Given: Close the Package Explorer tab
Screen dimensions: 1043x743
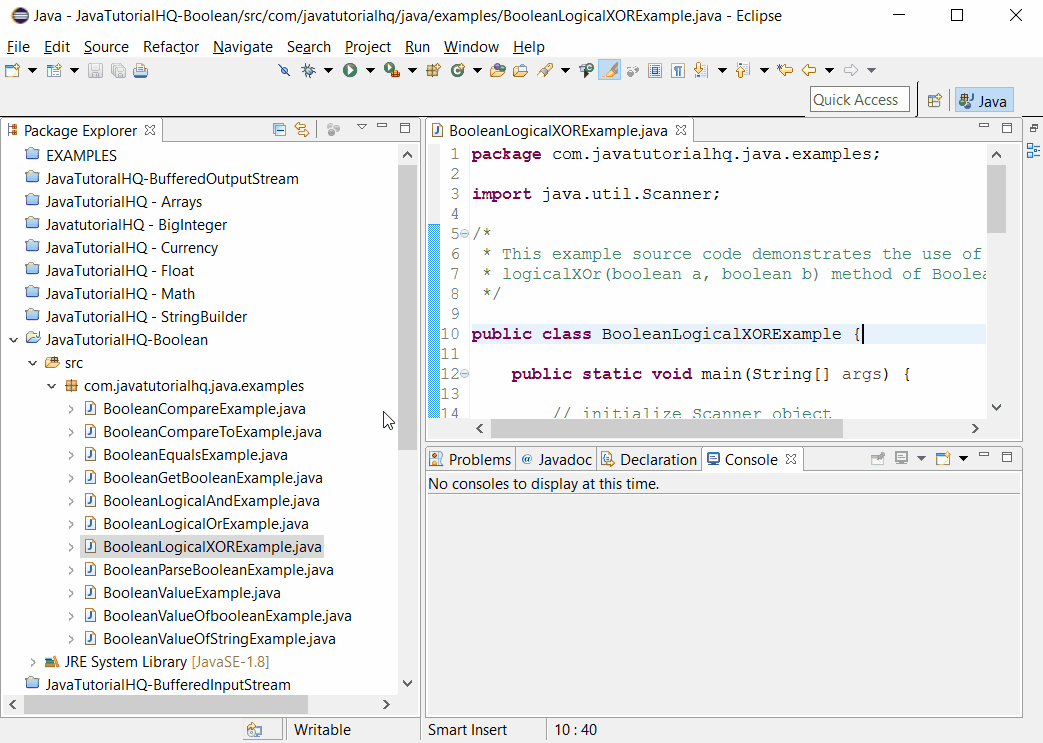Looking at the screenshot, I should click(150, 130).
